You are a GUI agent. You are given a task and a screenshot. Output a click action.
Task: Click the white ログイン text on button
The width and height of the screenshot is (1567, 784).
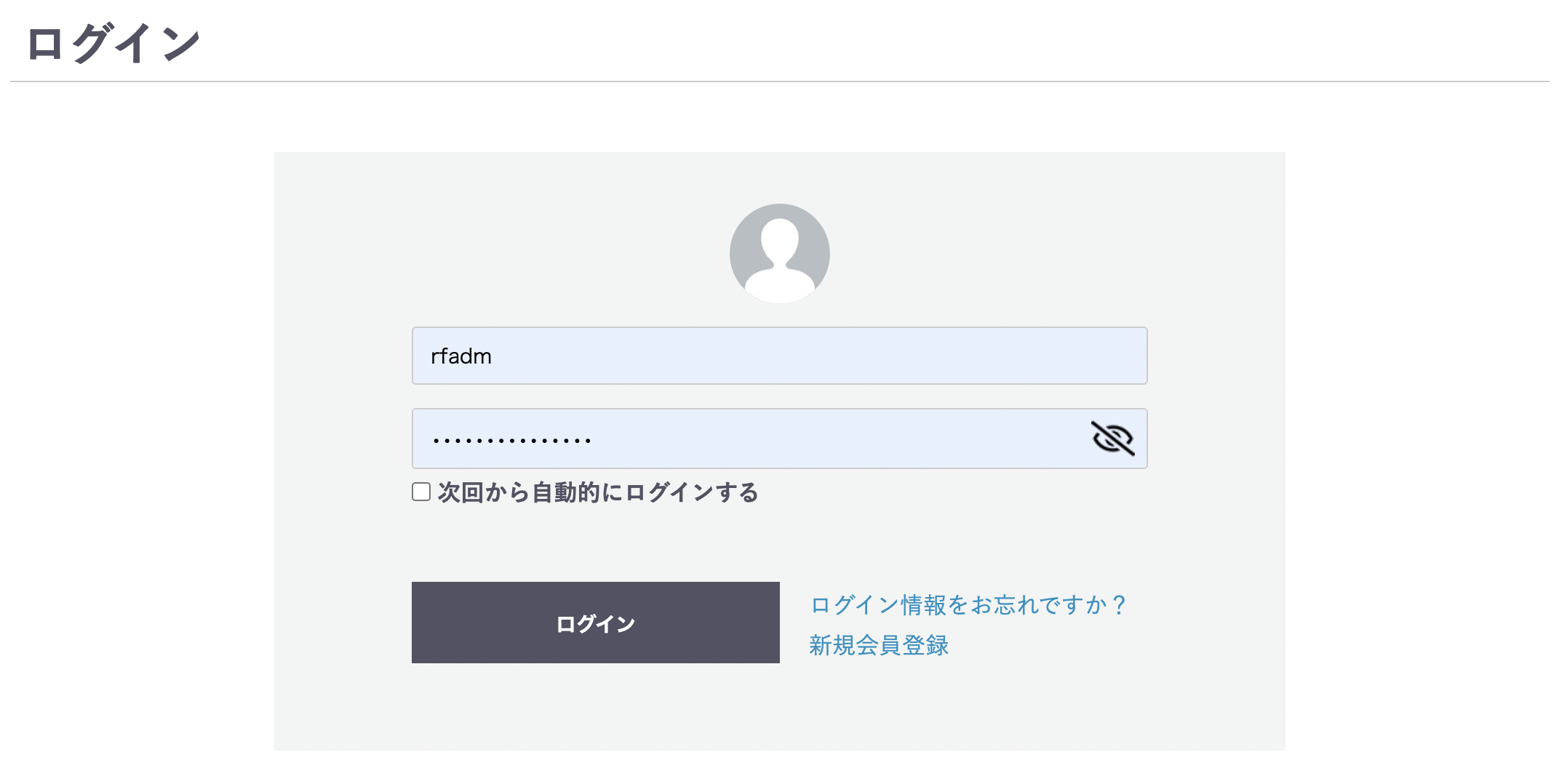pyautogui.click(x=595, y=624)
